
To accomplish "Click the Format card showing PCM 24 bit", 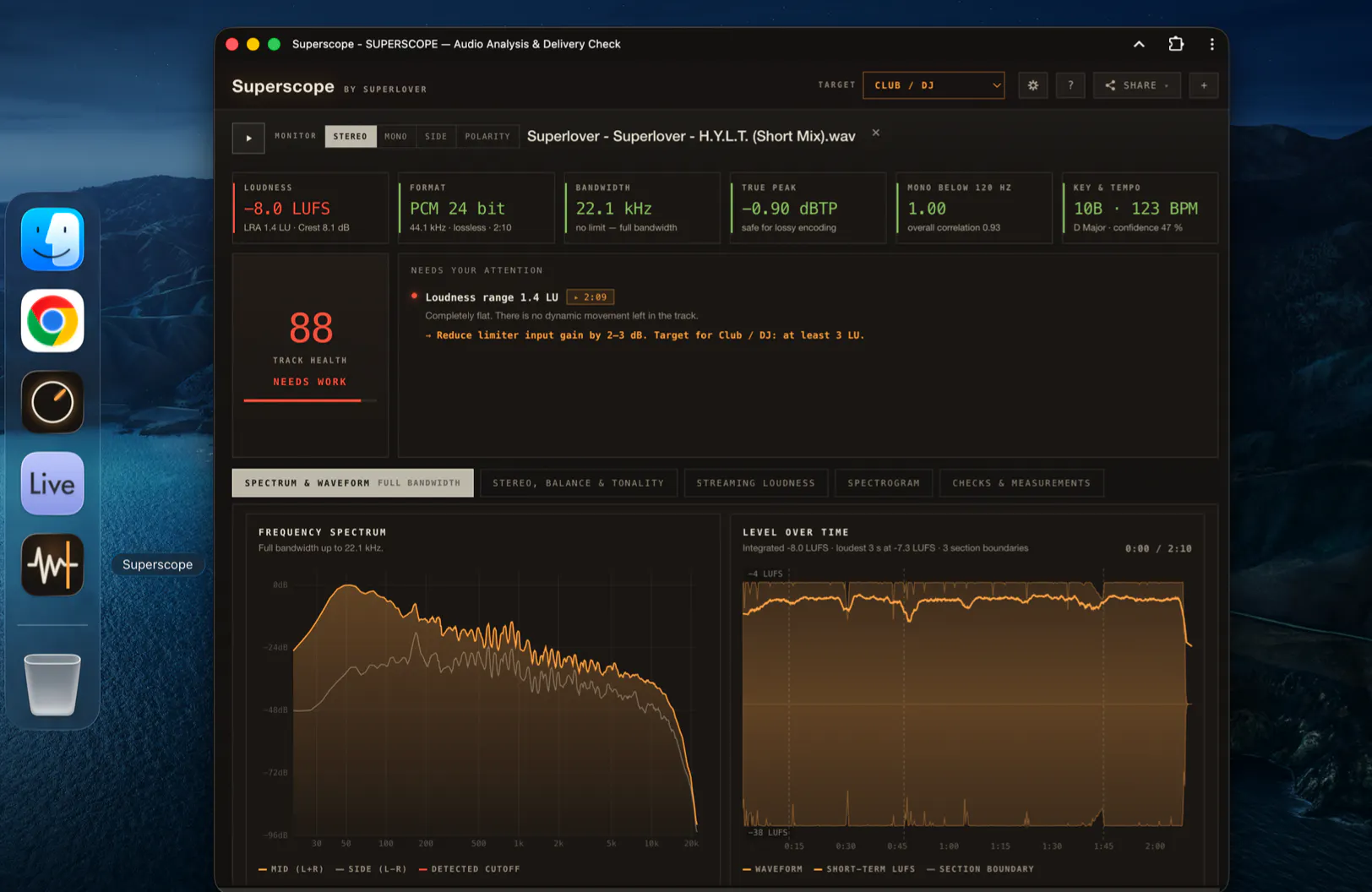I will (x=476, y=208).
